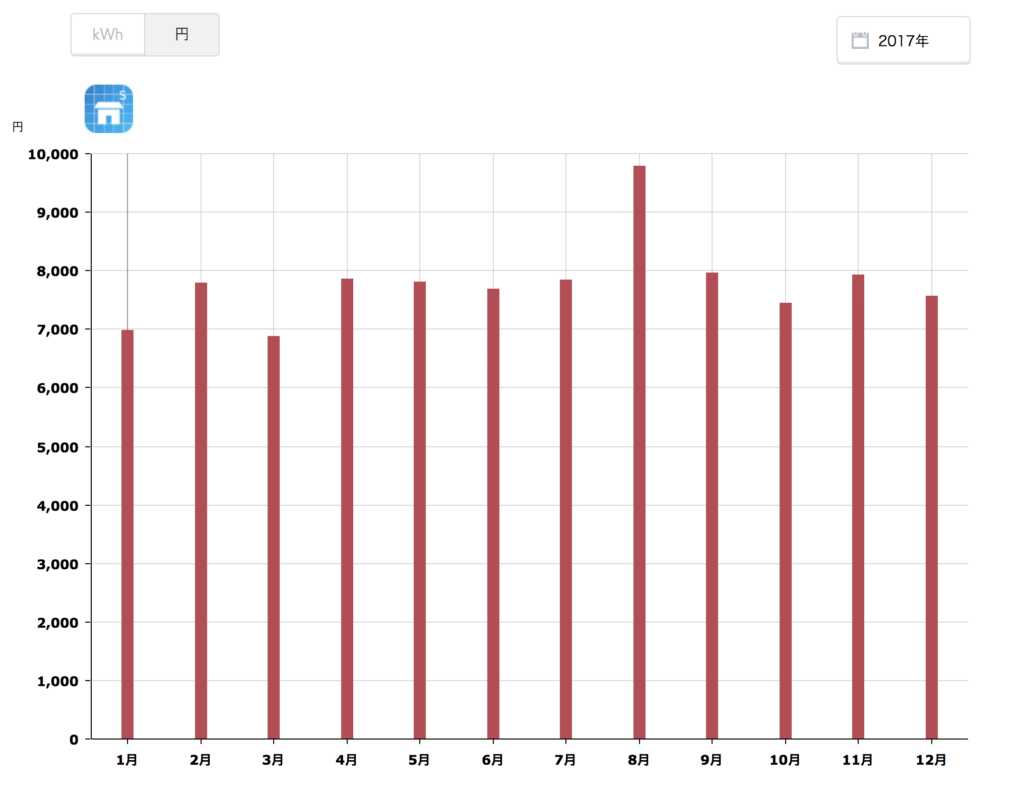Switch the chart units to kWh

[x=108, y=34]
